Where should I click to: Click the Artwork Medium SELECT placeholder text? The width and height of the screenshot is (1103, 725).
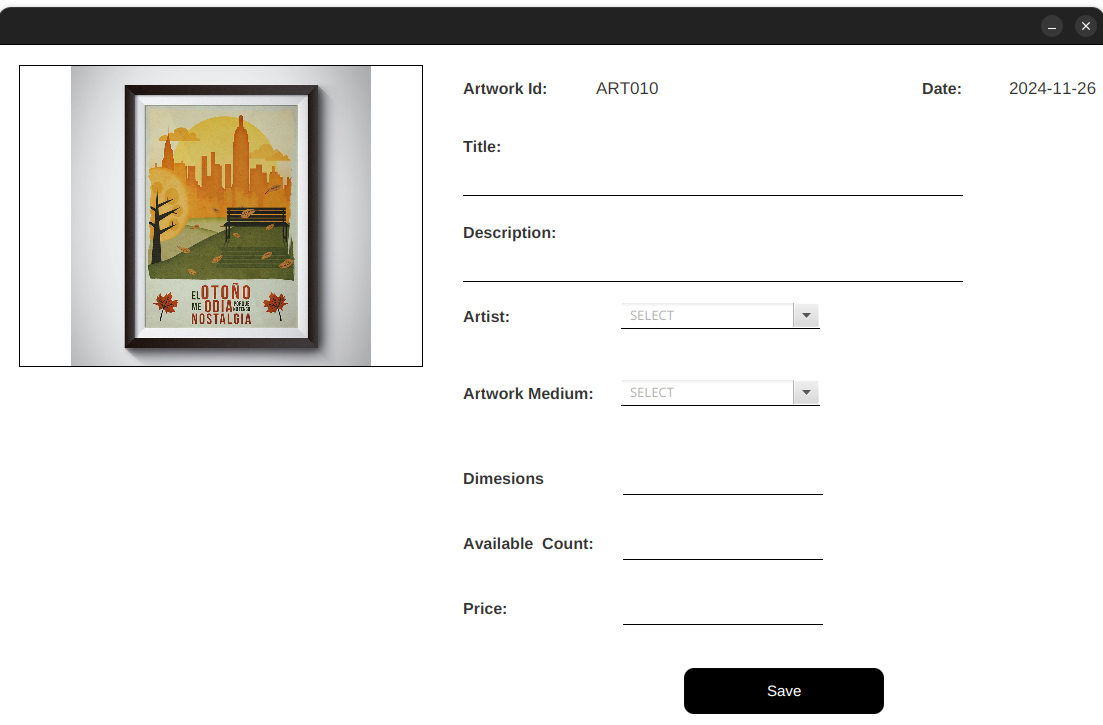tap(652, 393)
